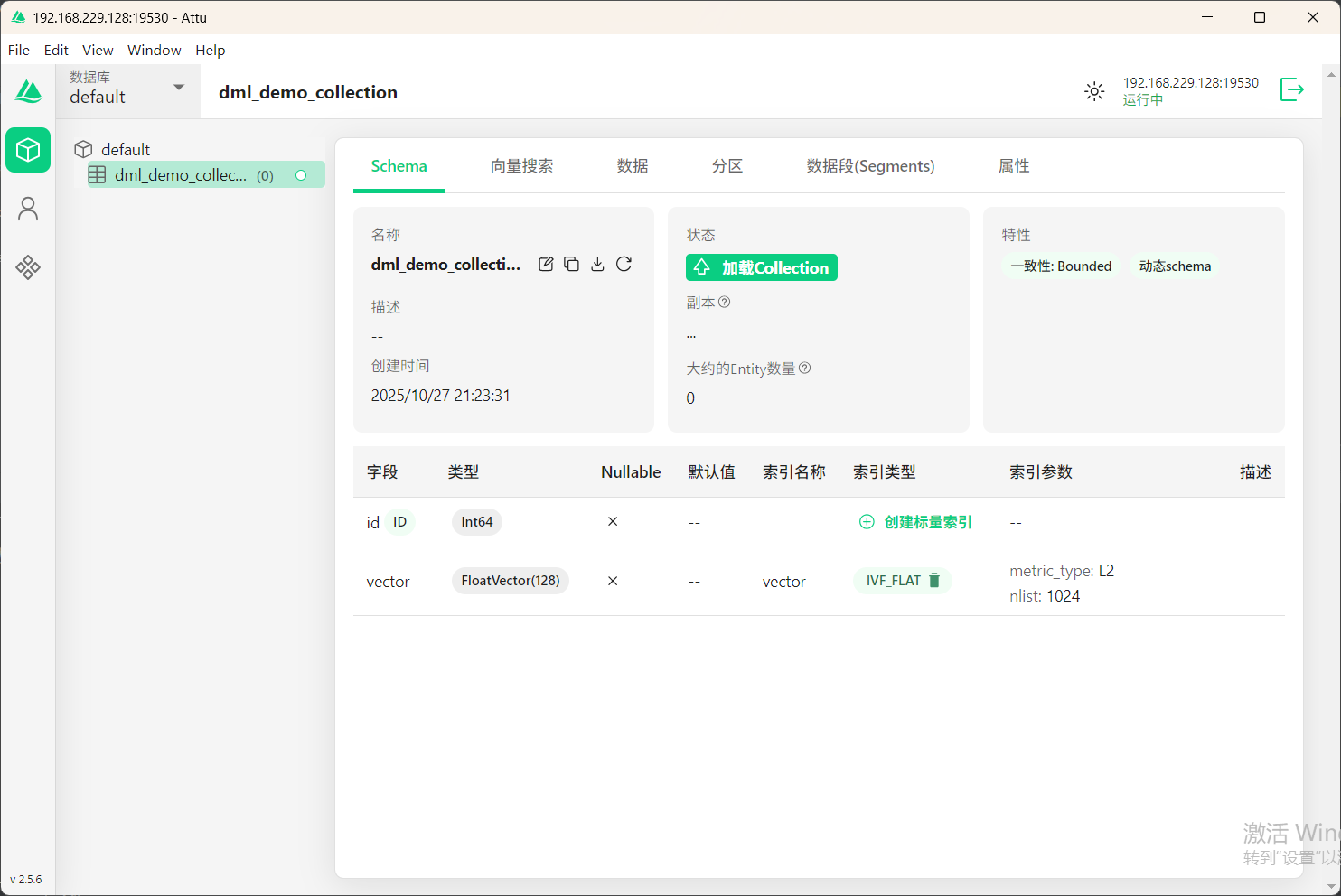This screenshot has width=1341, height=896.
Task: Click the FloatVector(128) type chip
Action: pos(511,581)
